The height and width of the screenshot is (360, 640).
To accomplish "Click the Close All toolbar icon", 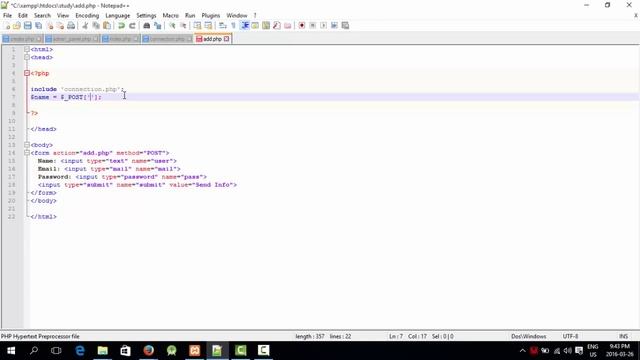I will [60, 26].
